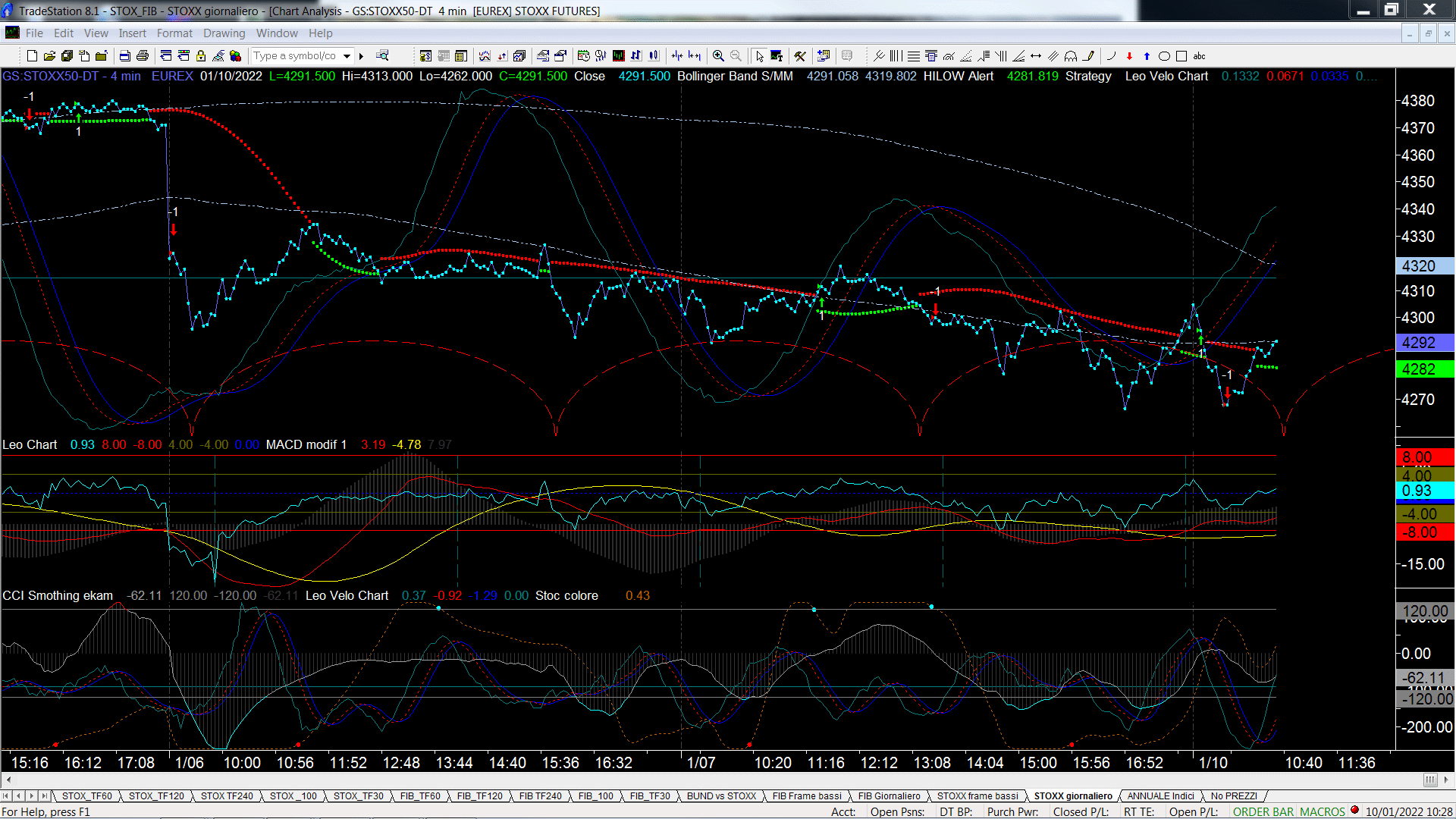Open the File menu
Viewport: 1456px width, 819px height.
[34, 33]
